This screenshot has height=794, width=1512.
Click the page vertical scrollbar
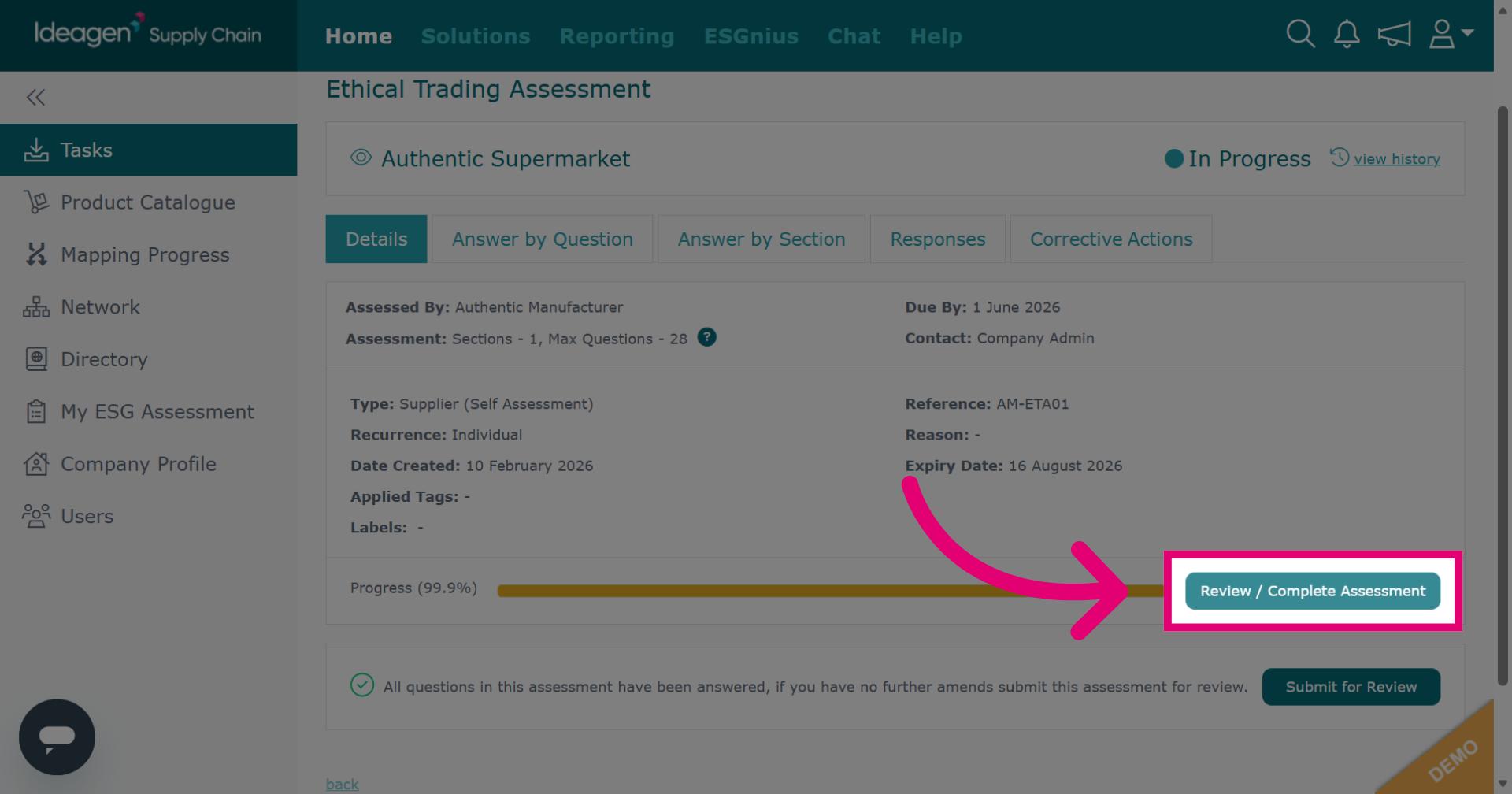tap(1503, 394)
